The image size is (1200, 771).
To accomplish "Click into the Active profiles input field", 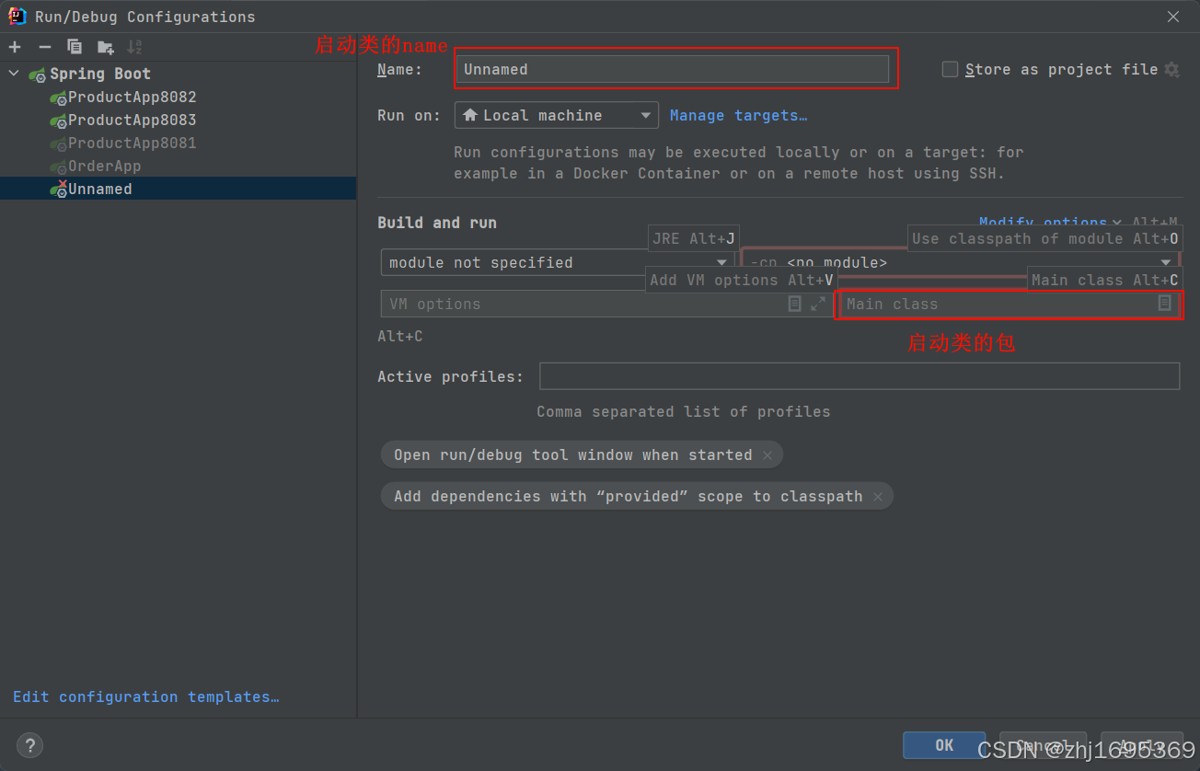I will coord(859,376).
